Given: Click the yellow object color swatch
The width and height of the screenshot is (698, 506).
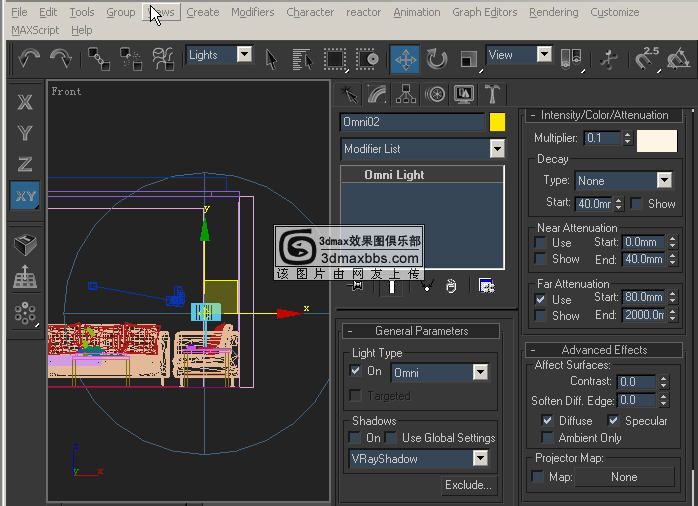Looking at the screenshot, I should coord(497,122).
